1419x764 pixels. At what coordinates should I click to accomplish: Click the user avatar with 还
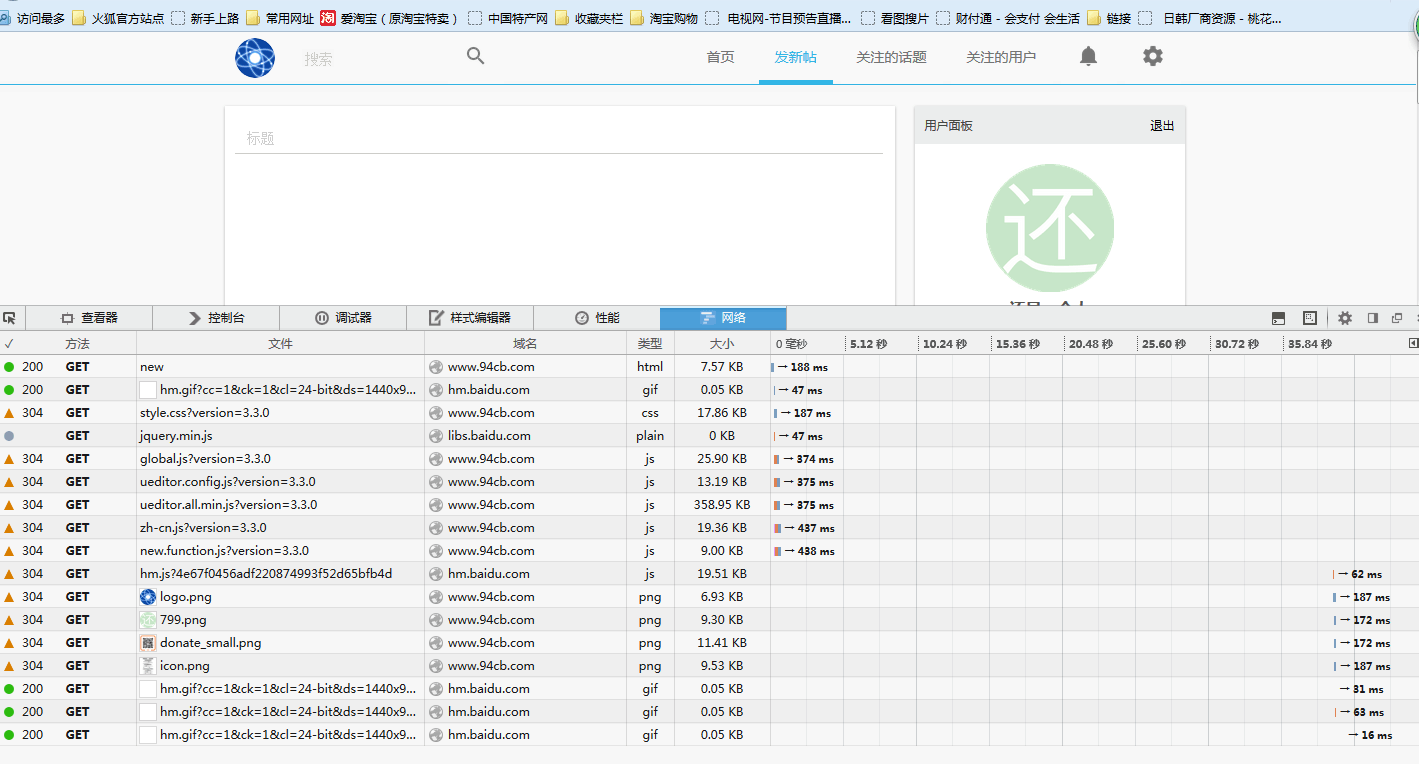tap(1050, 228)
